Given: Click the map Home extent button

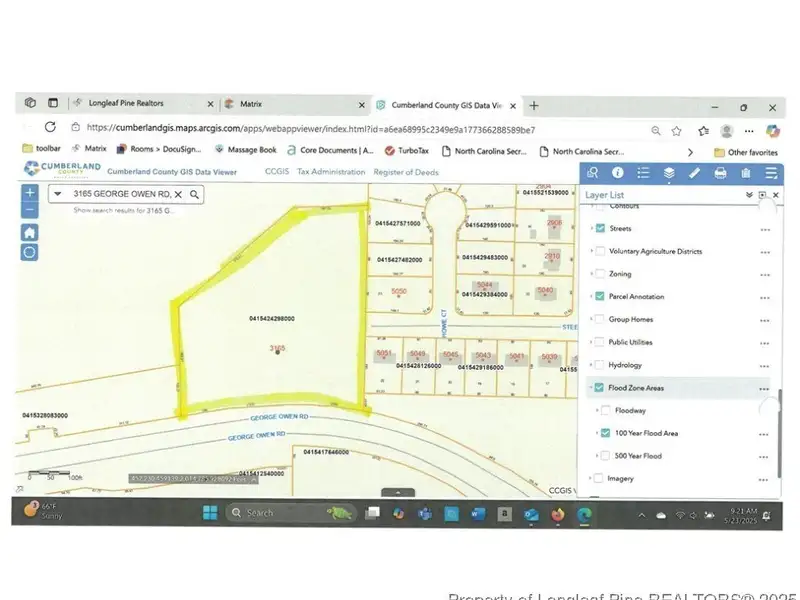Looking at the screenshot, I should [30, 231].
